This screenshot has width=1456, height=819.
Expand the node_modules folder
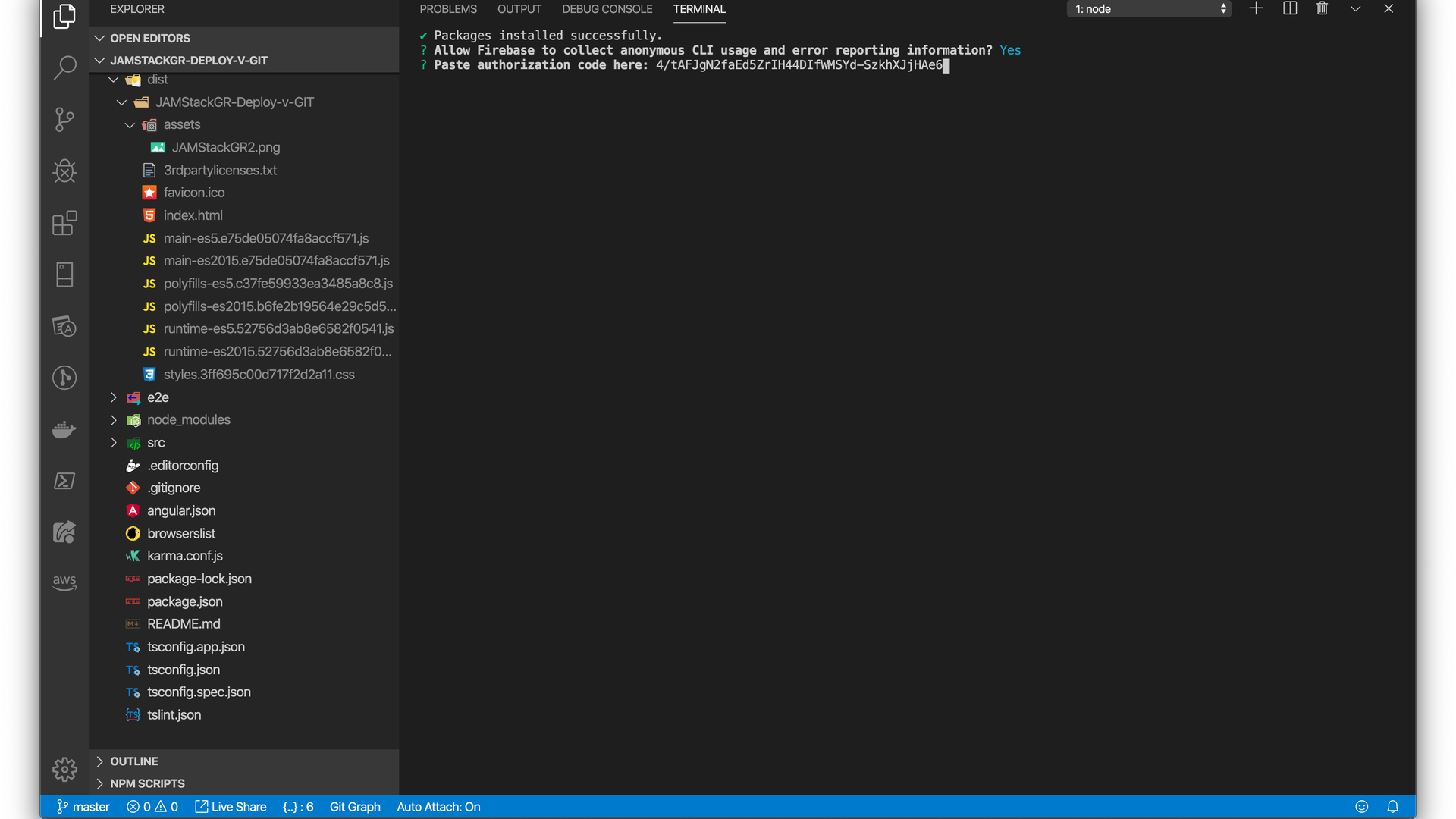pyautogui.click(x=188, y=420)
